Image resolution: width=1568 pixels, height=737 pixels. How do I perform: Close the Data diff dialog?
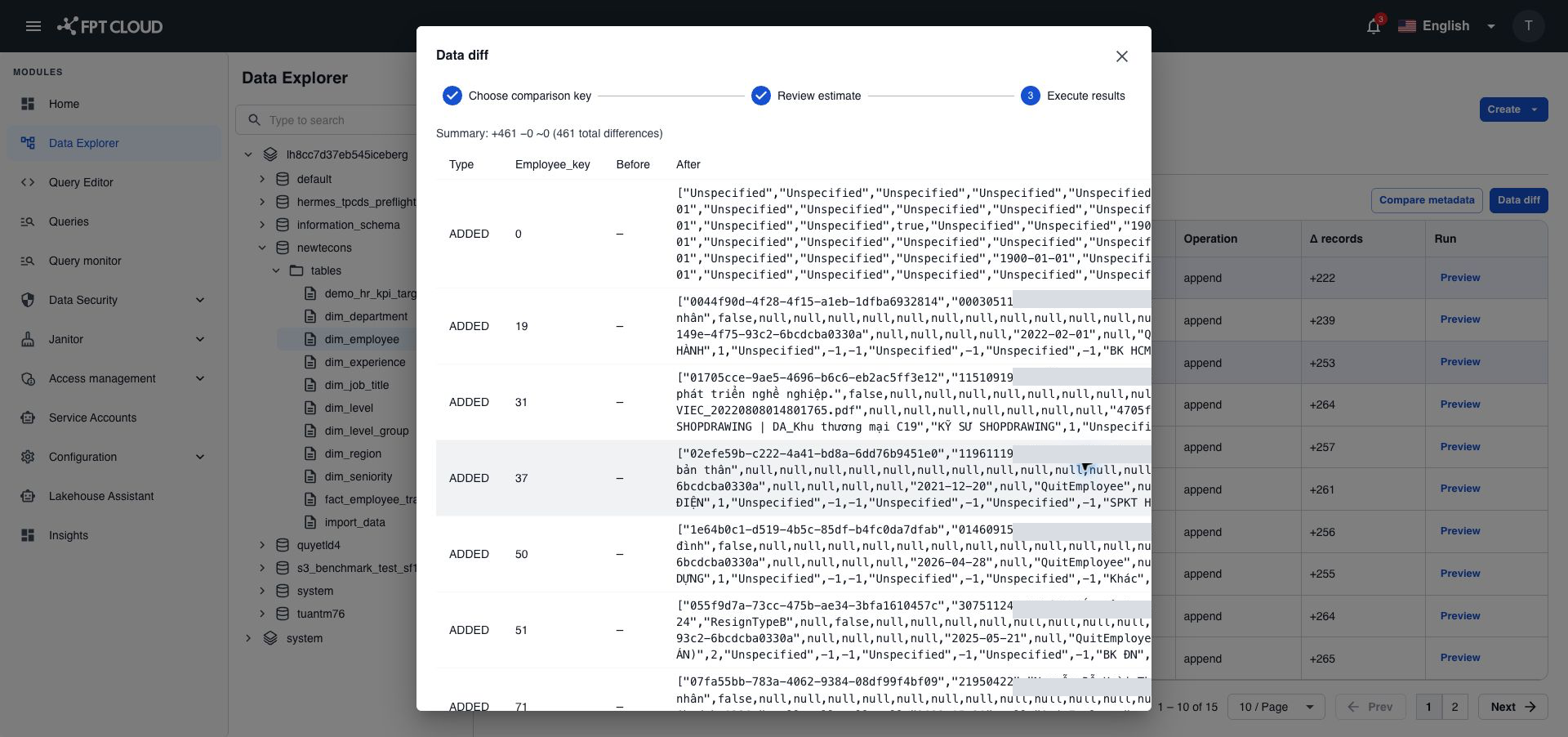click(1122, 56)
